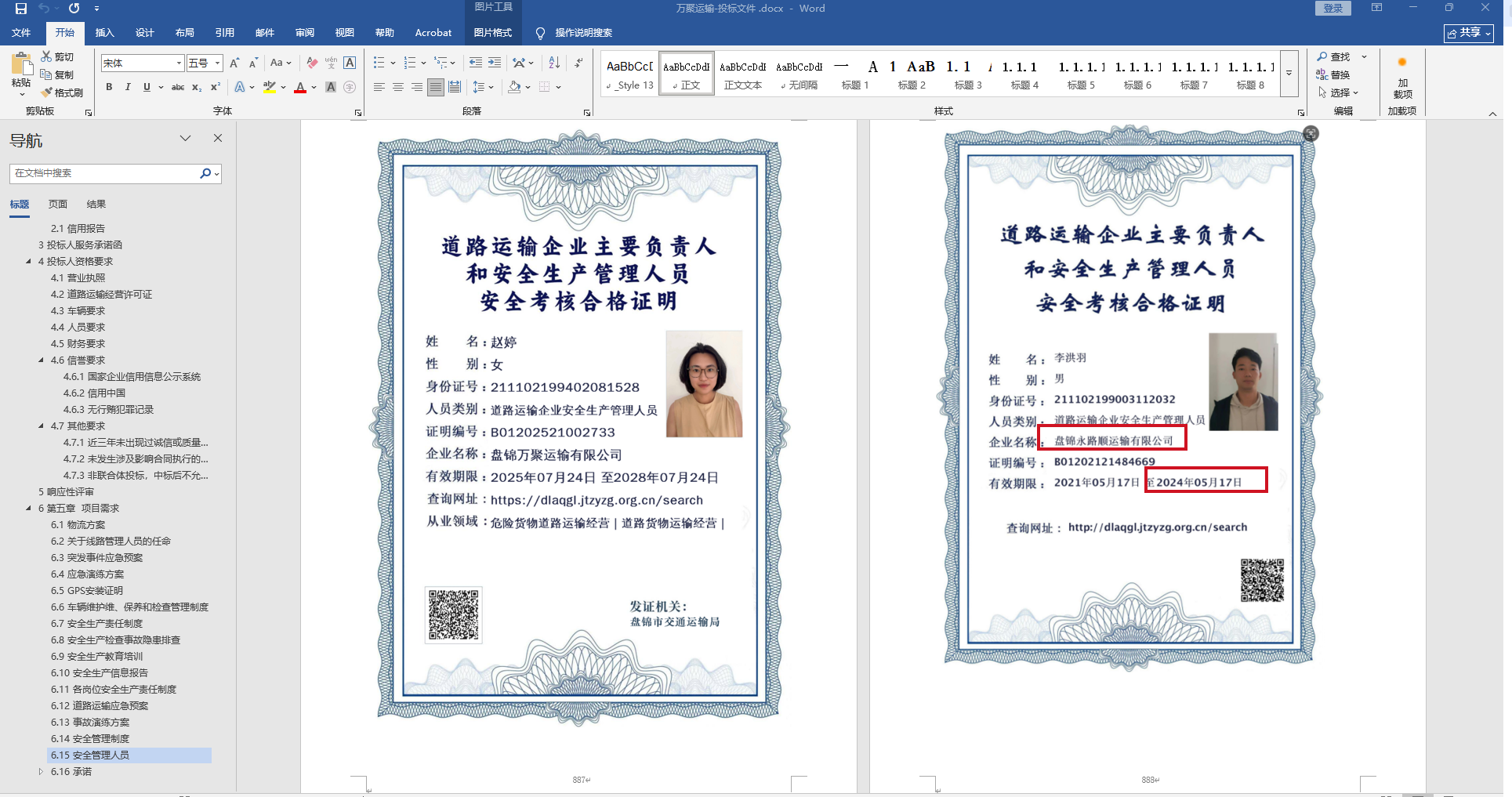1512x797 pixels.
Task: Apply the 无间隔 style from the gallery
Action: pyautogui.click(x=800, y=74)
